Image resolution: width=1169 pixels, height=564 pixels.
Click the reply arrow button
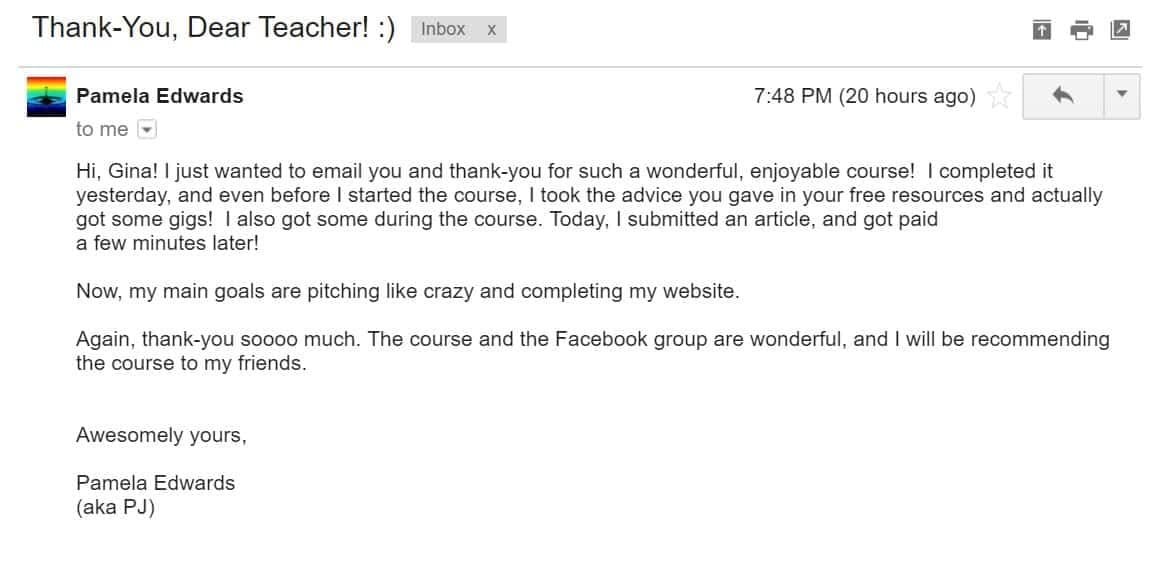click(x=1063, y=96)
